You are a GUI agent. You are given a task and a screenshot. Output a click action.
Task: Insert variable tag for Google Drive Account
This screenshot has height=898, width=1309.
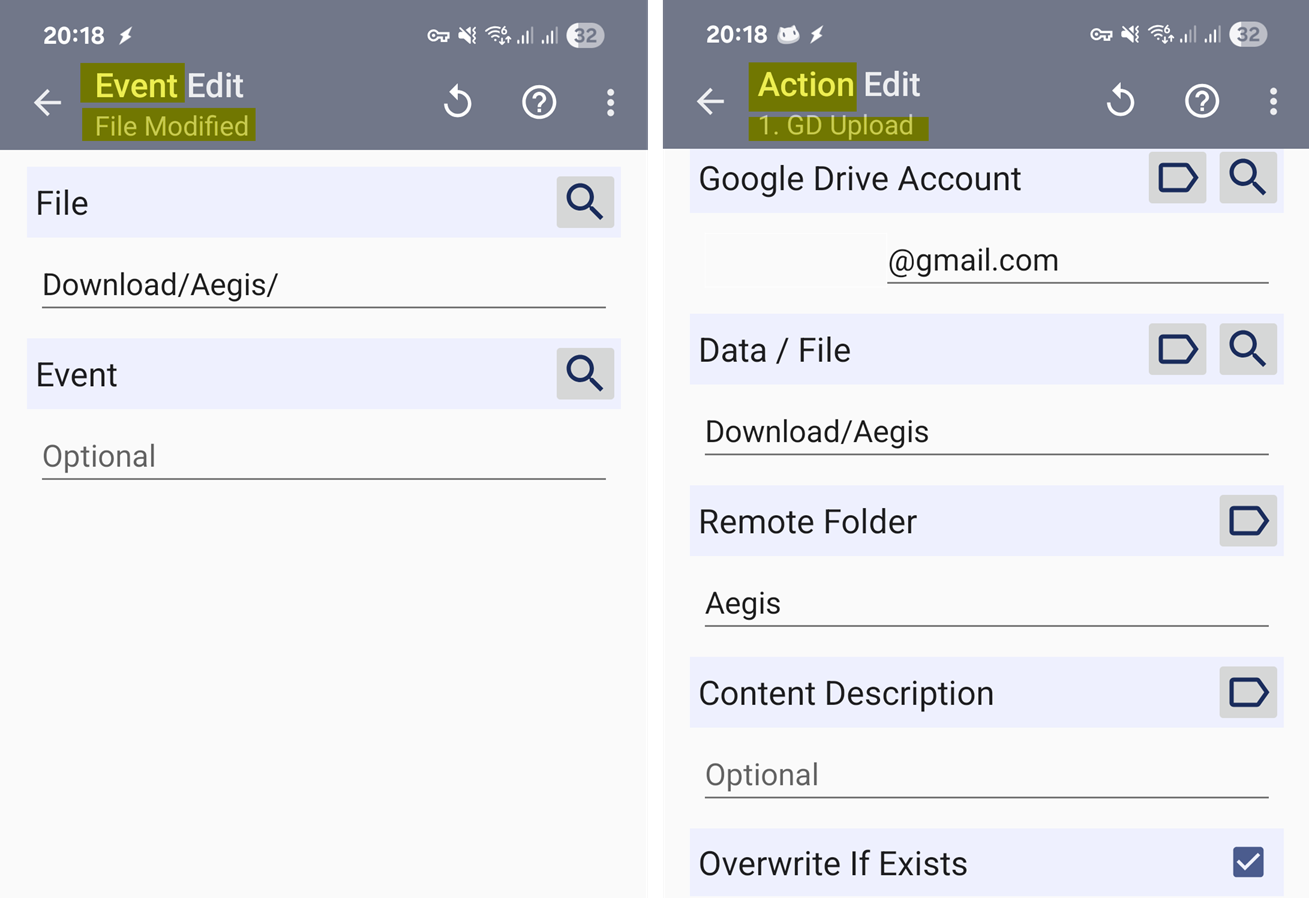1177,178
